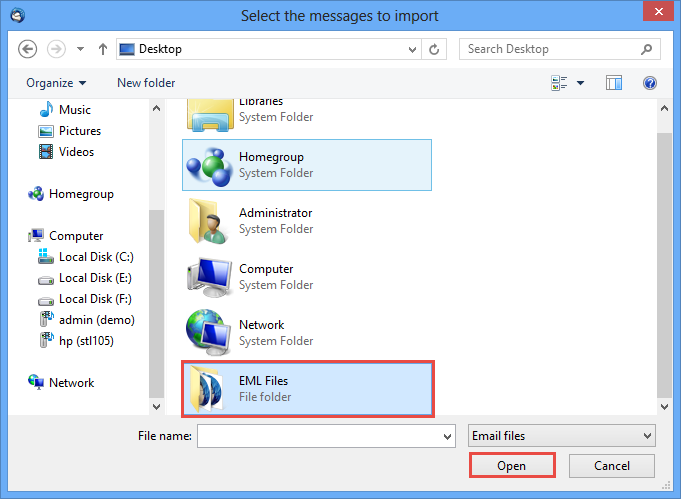
Task: Click the Back navigation arrow
Action: 27,49
